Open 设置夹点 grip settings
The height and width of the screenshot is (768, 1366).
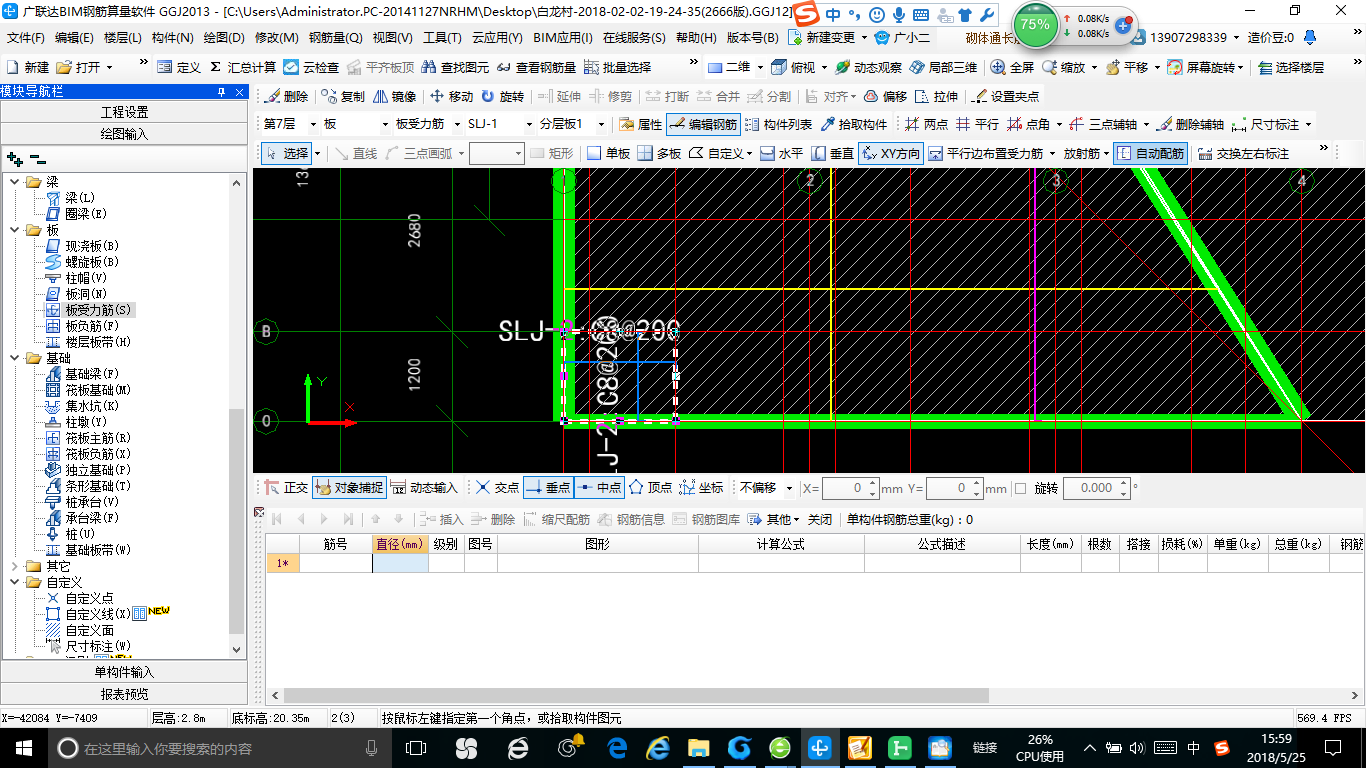(x=1006, y=97)
